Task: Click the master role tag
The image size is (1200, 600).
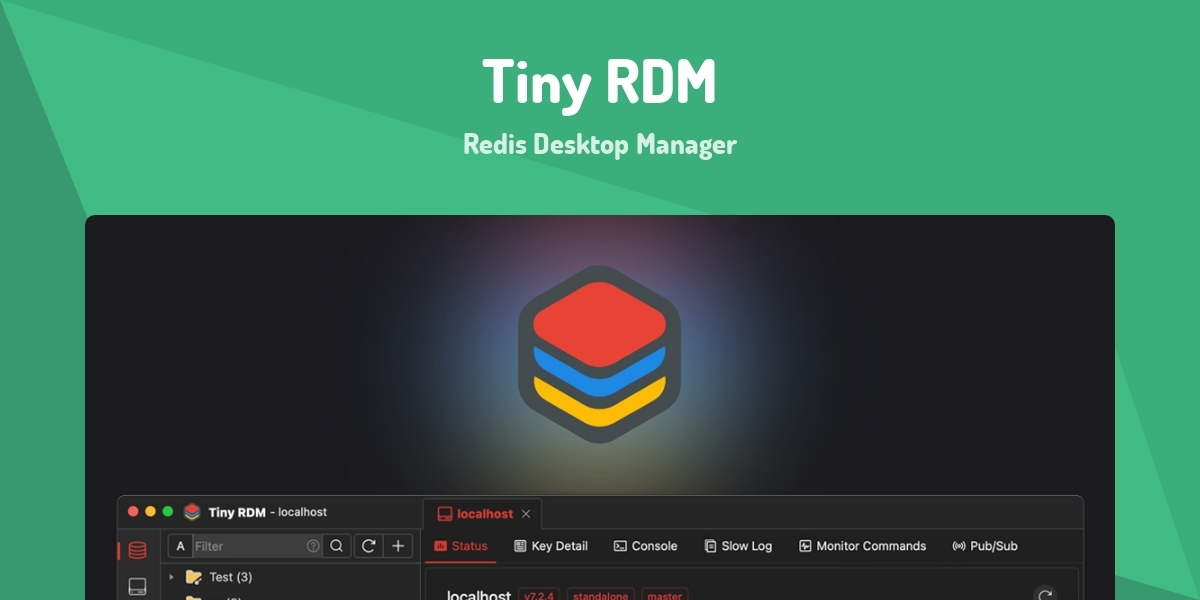Action: [665, 596]
